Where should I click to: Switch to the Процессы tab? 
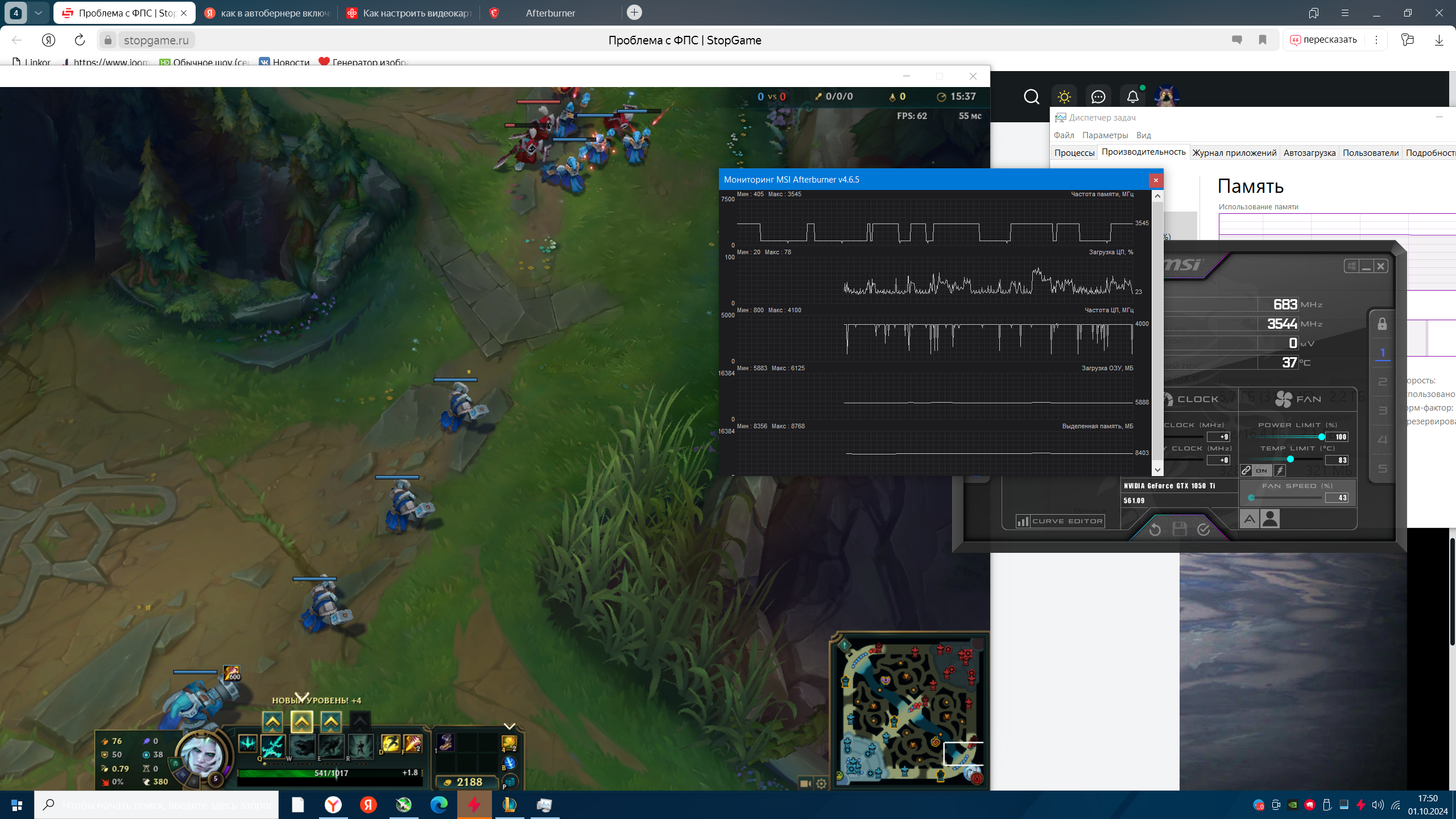click(1074, 152)
